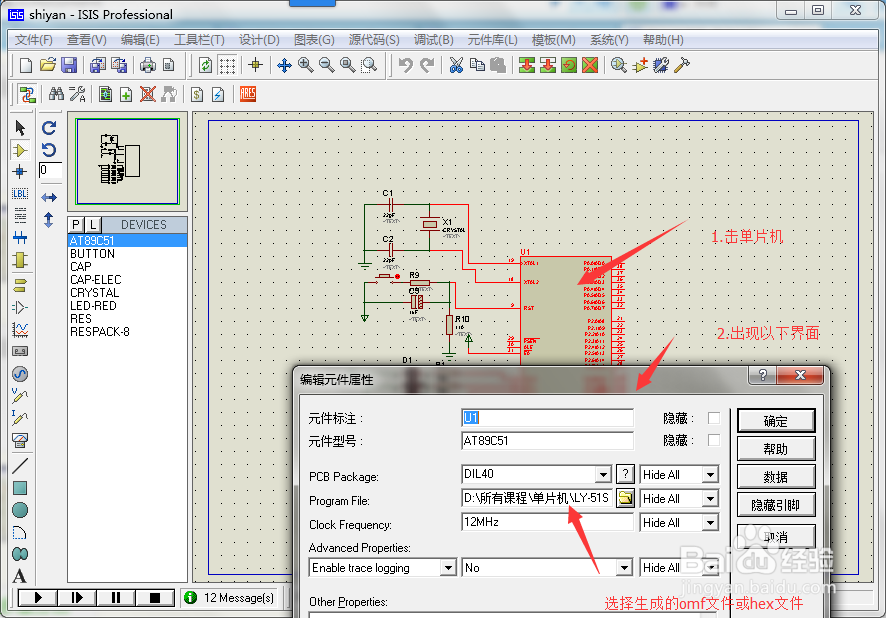Open Hide All dropdown beside Program File
Screen dimensions: 886x618
(711, 499)
